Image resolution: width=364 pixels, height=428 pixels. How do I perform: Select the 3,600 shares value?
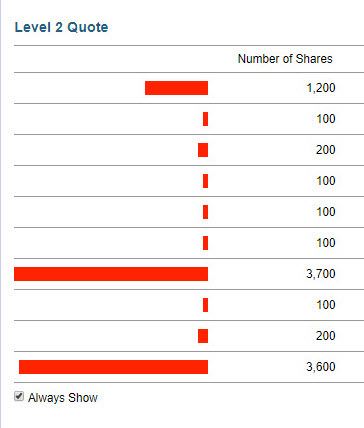(x=321, y=367)
